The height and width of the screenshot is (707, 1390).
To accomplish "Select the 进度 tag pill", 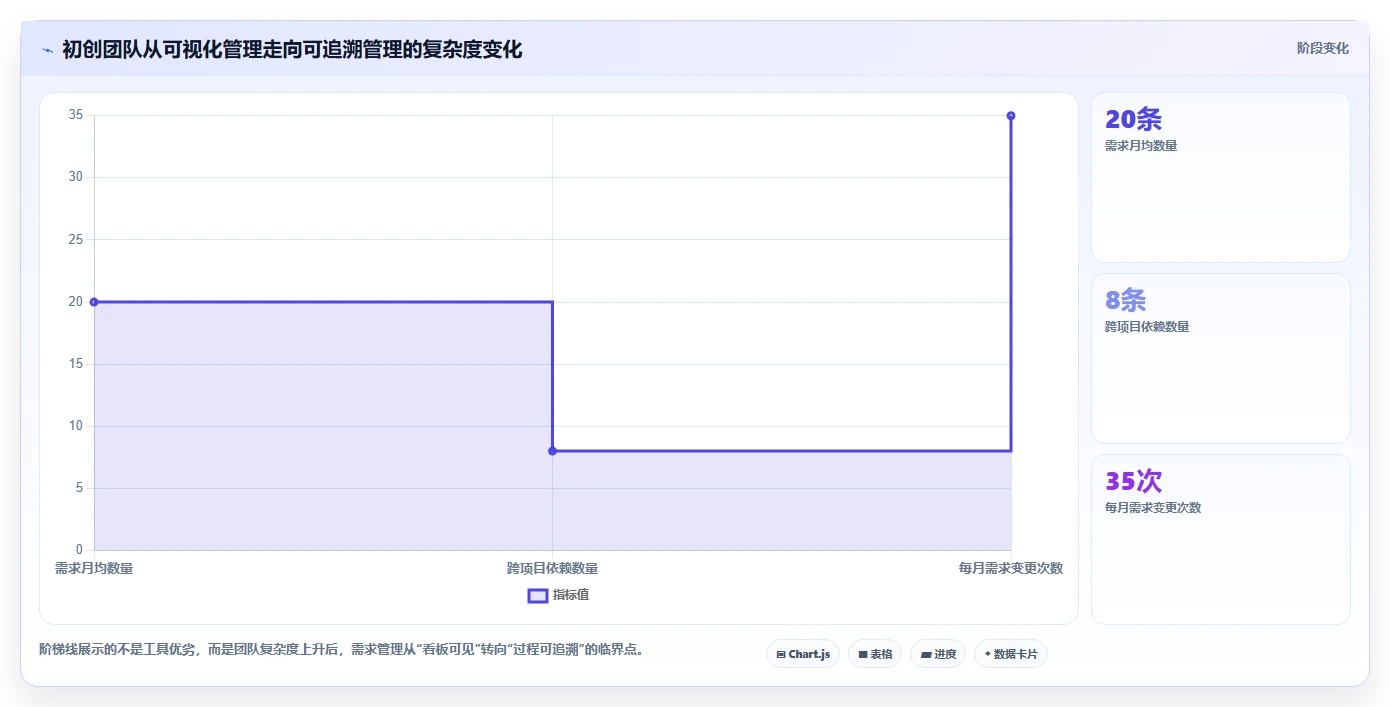I will click(938, 654).
